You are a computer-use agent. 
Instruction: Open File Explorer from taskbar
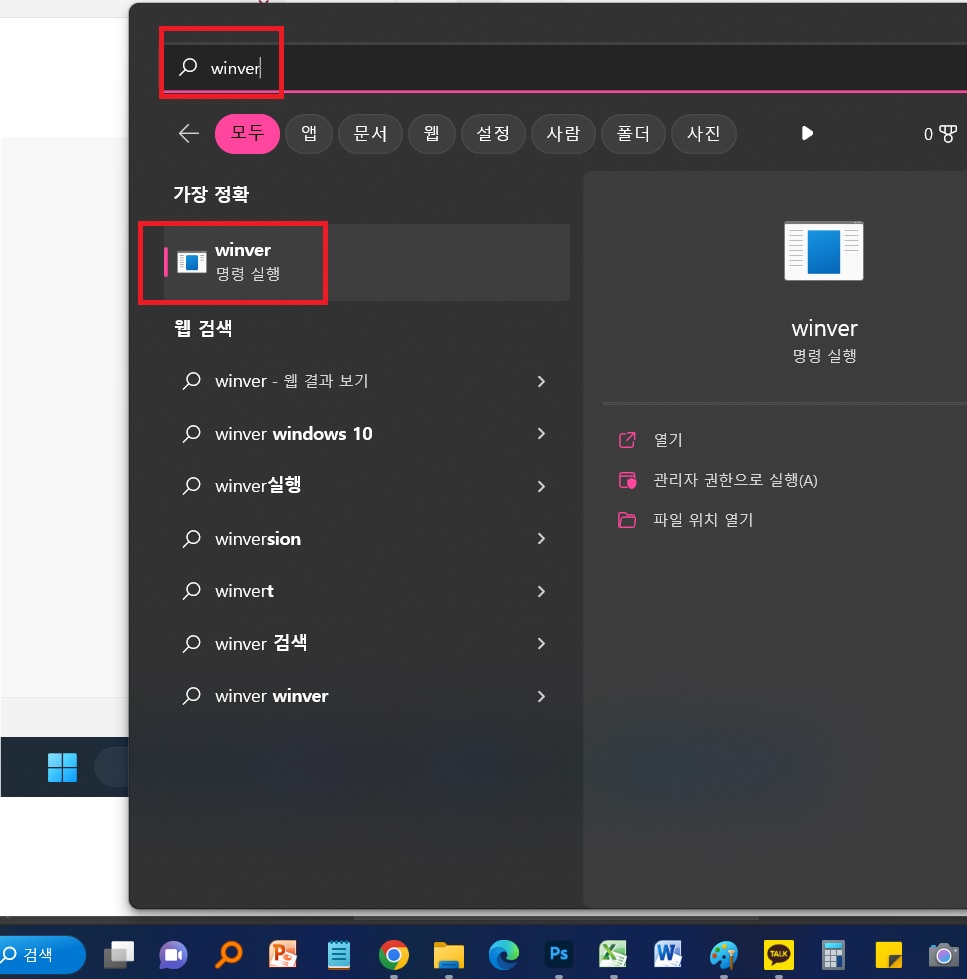(x=449, y=955)
